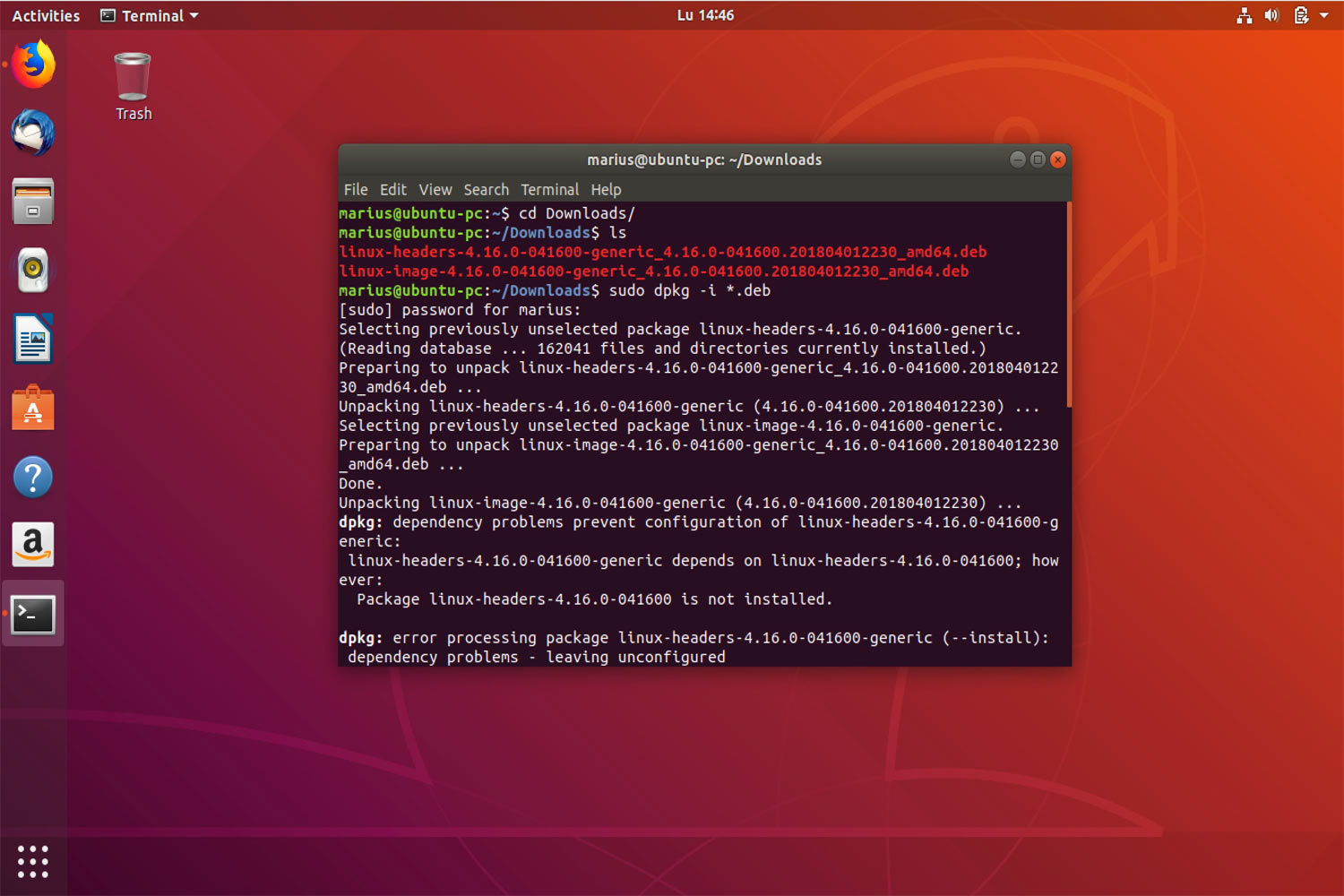Open the Search menu in terminal

pos(487,190)
